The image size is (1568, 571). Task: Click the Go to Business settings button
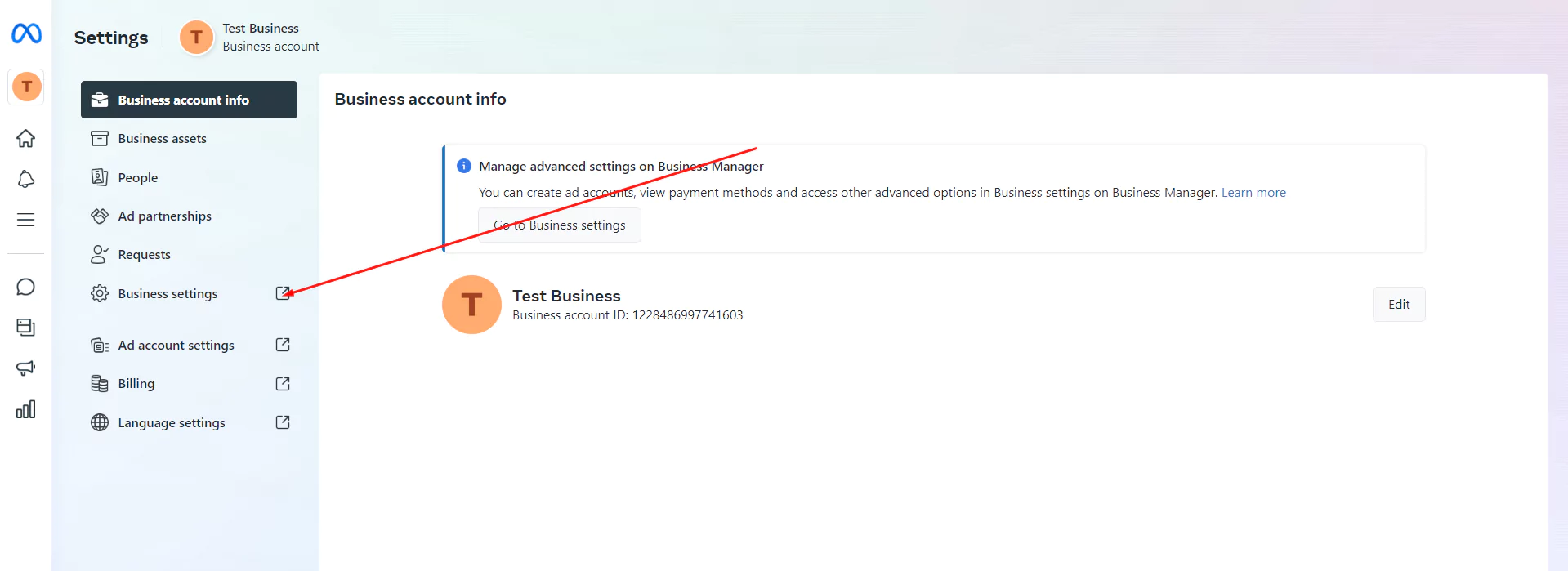[x=560, y=225]
